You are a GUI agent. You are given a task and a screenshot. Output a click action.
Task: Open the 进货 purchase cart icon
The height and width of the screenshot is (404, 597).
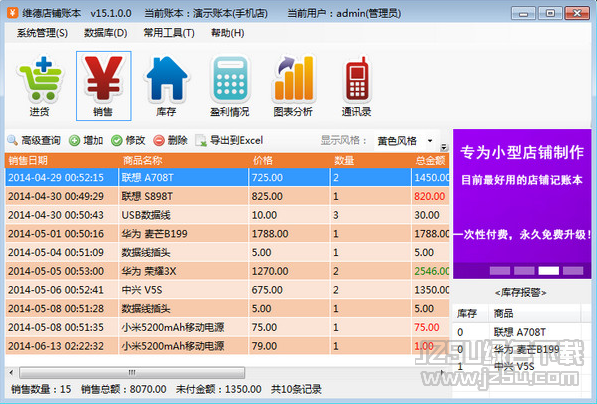click(40, 86)
